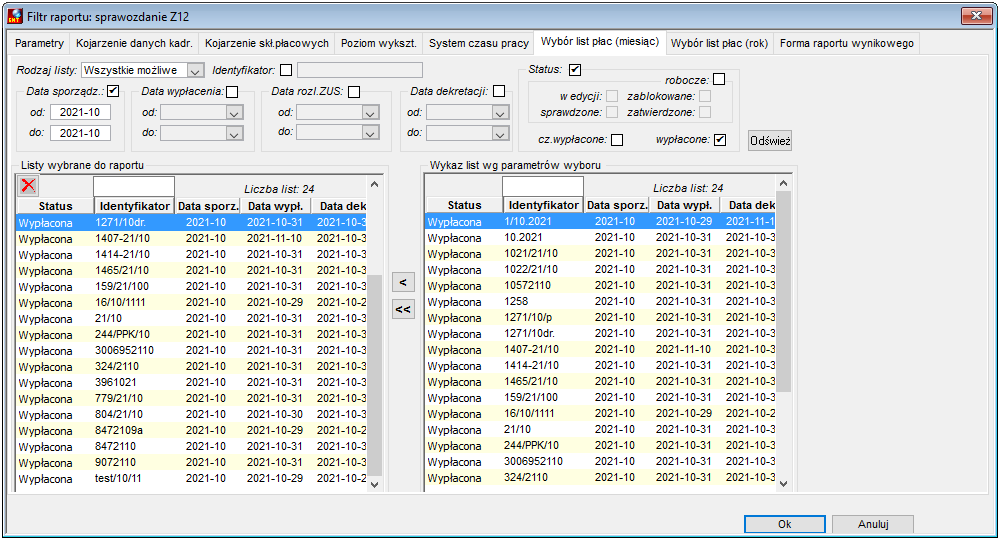Move one list left with single arrow button
Image resolution: width=1000 pixels, height=540 pixels.
[402, 282]
